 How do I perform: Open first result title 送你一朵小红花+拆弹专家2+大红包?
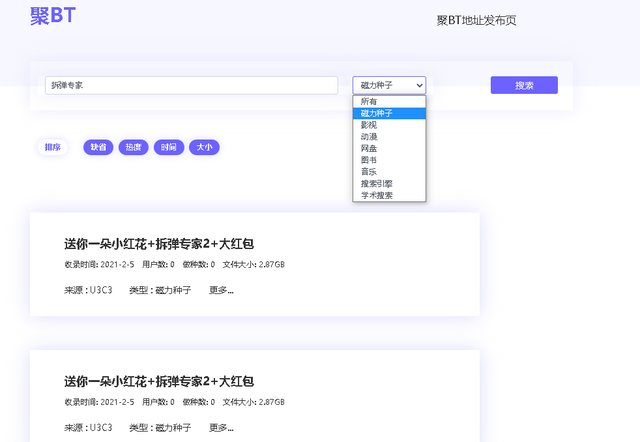click(x=159, y=244)
